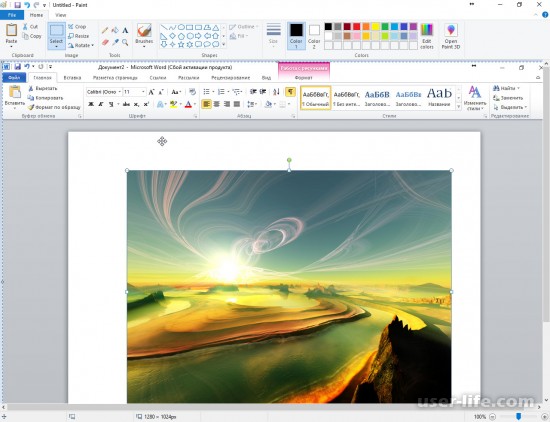Open the Brushes dropdown
This screenshot has width=550, height=422.
pyautogui.click(x=144, y=36)
